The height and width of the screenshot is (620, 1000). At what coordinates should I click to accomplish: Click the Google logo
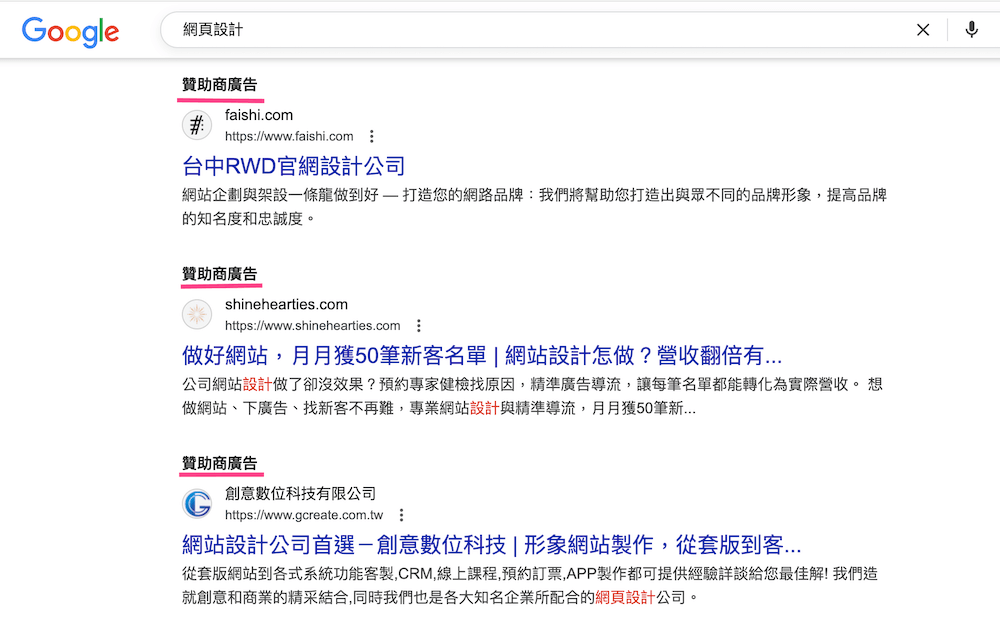tap(70, 31)
